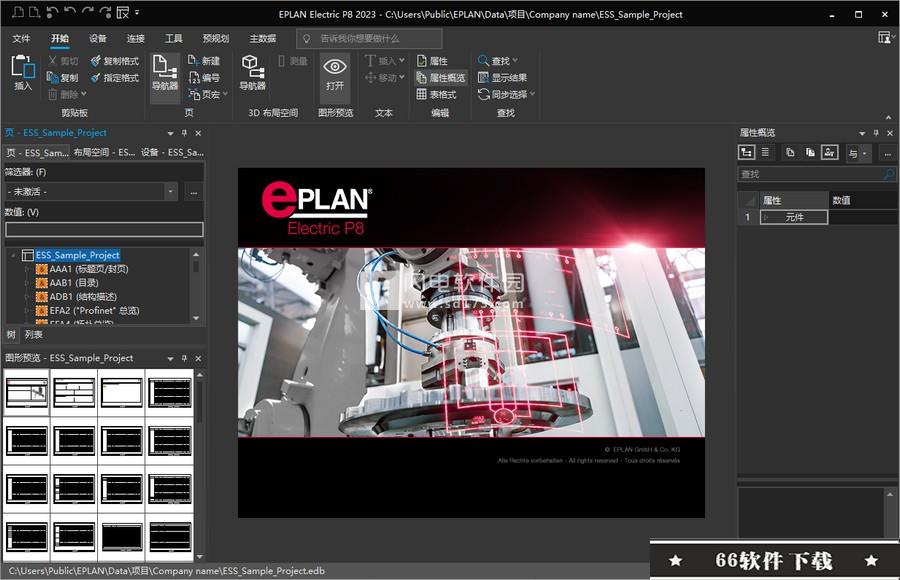Click the 图形预览 panel vertical scrollbar
This screenshot has height=580, width=900.
click(x=199, y=466)
